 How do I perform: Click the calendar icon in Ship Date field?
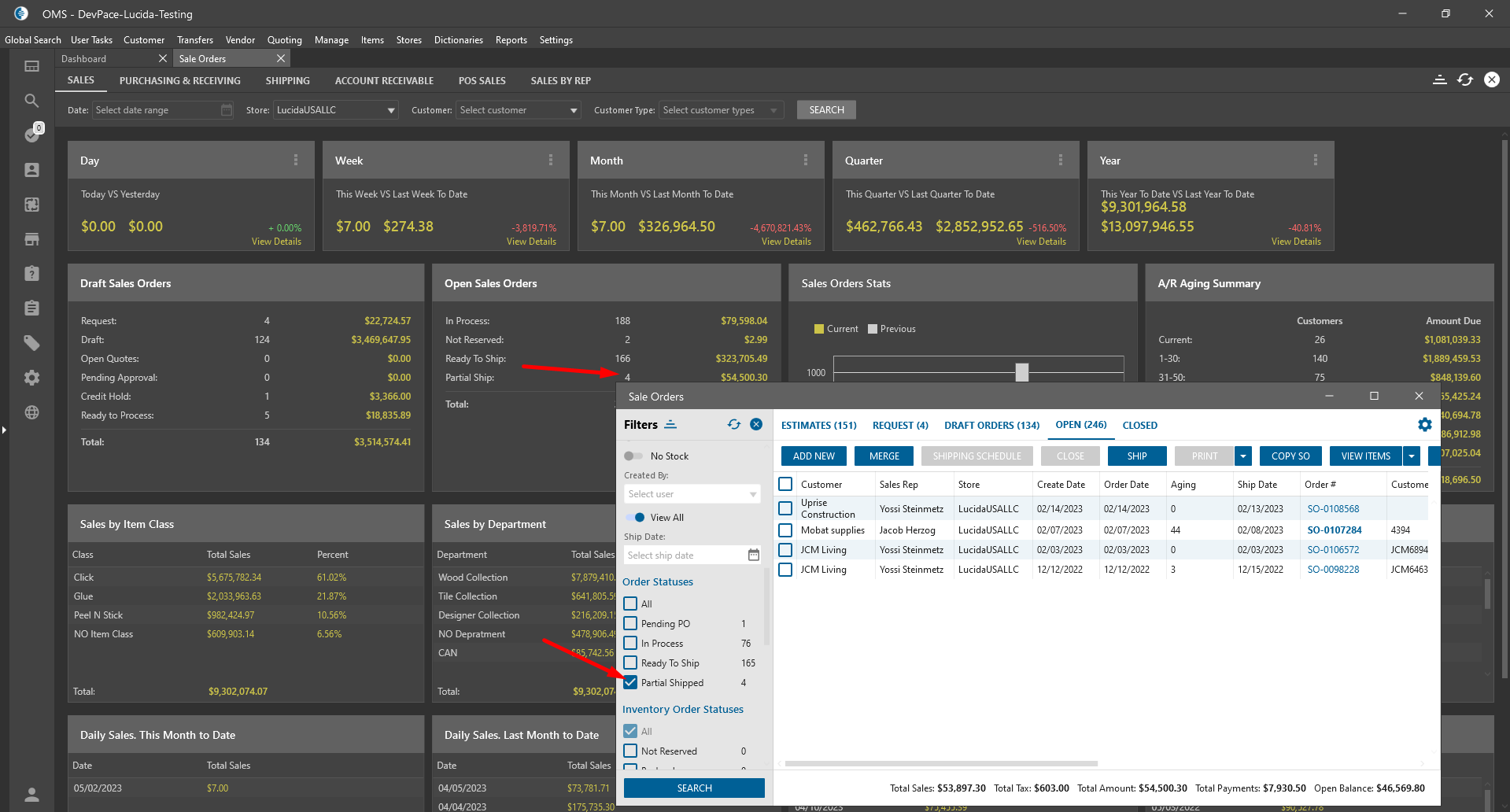[x=753, y=555]
